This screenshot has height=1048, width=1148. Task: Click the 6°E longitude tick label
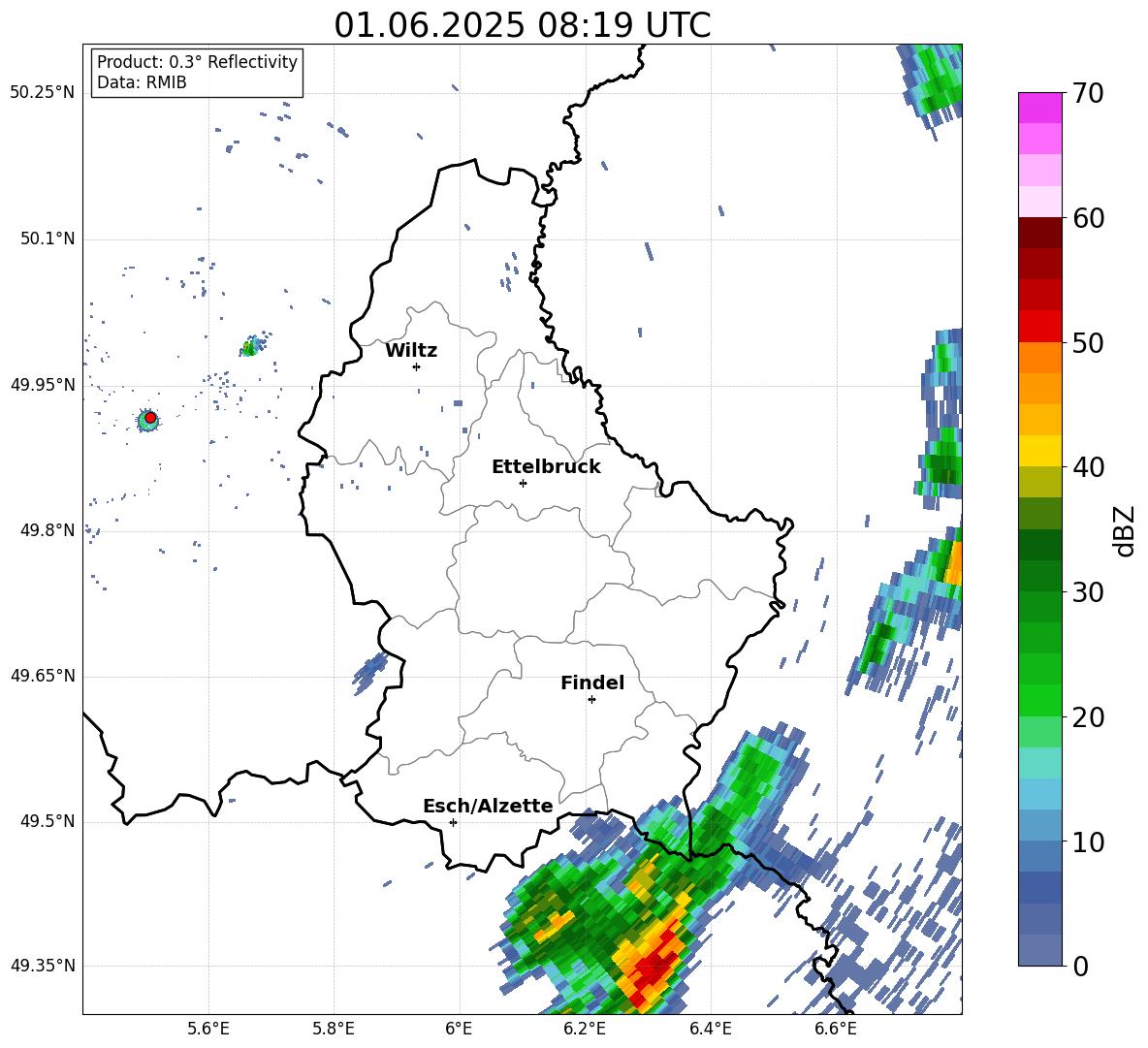pos(459,1029)
